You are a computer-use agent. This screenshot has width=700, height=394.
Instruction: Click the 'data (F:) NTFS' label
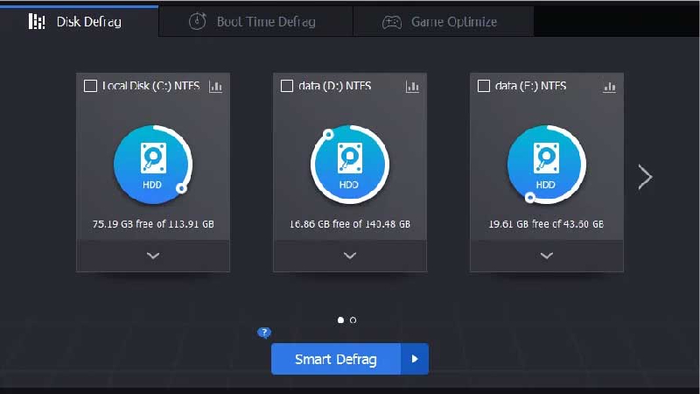tap(531, 86)
